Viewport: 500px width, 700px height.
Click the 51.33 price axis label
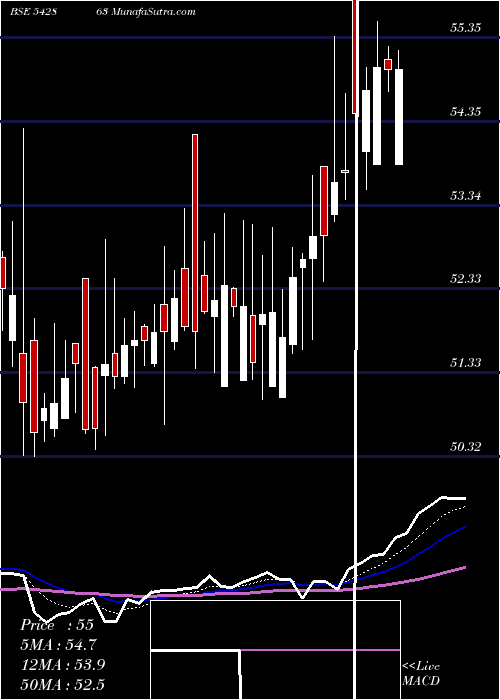pos(465,362)
